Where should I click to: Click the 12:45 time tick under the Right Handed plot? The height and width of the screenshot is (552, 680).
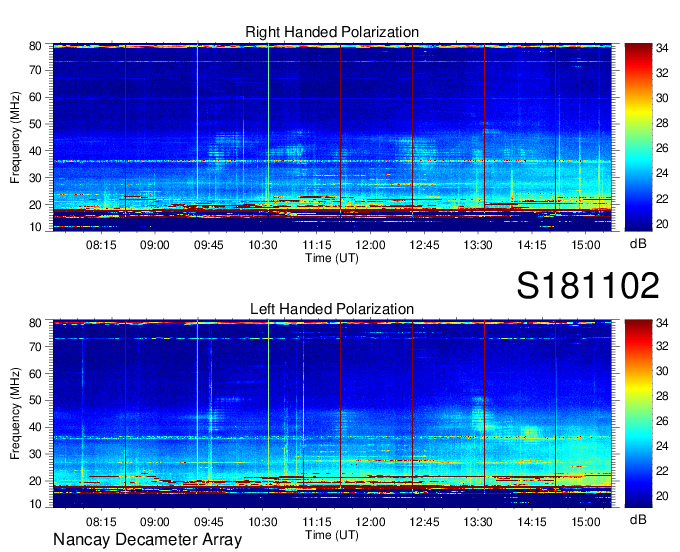424,245
